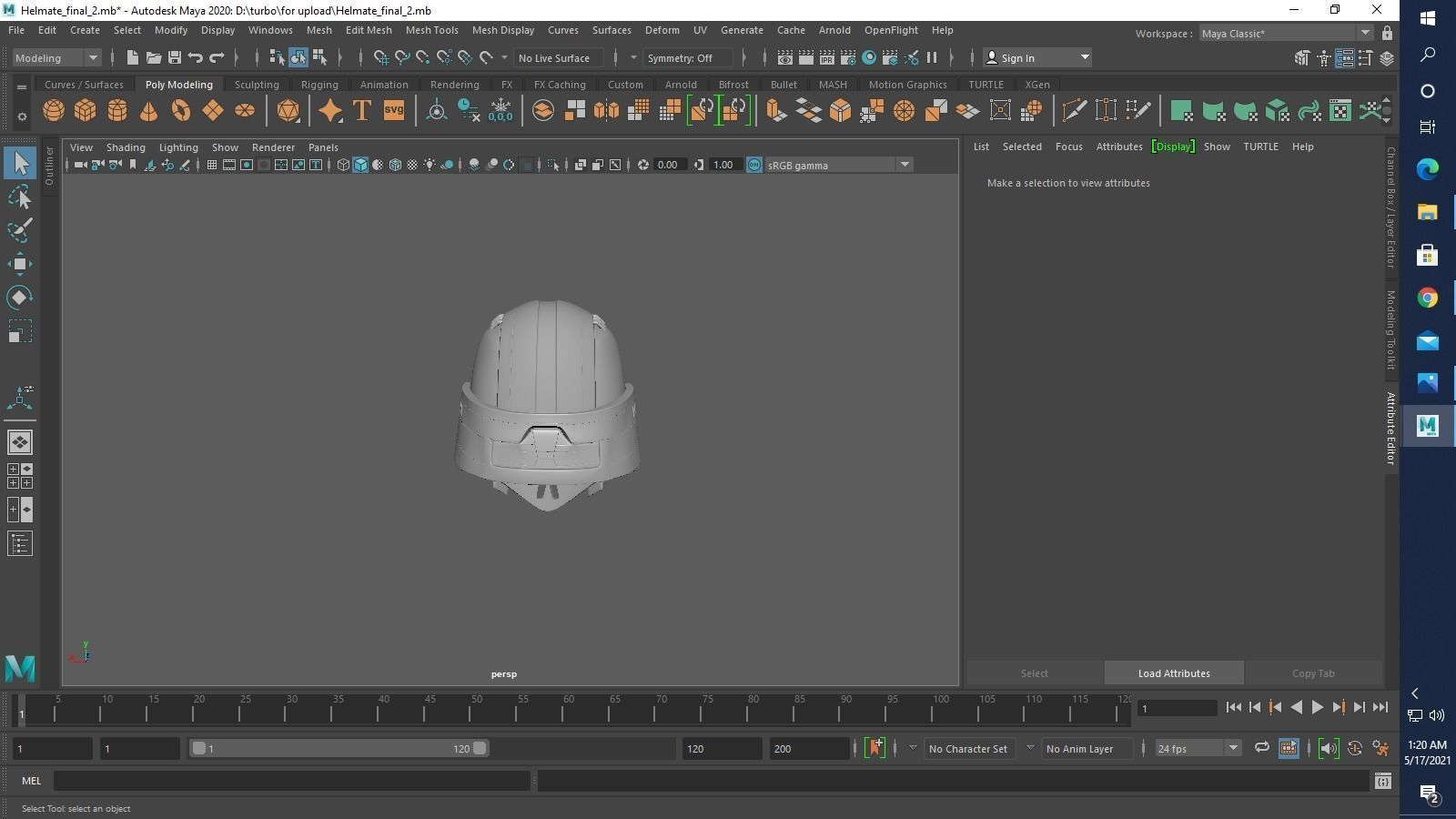
Task: Toggle the viewport grid display
Action: tap(212, 165)
